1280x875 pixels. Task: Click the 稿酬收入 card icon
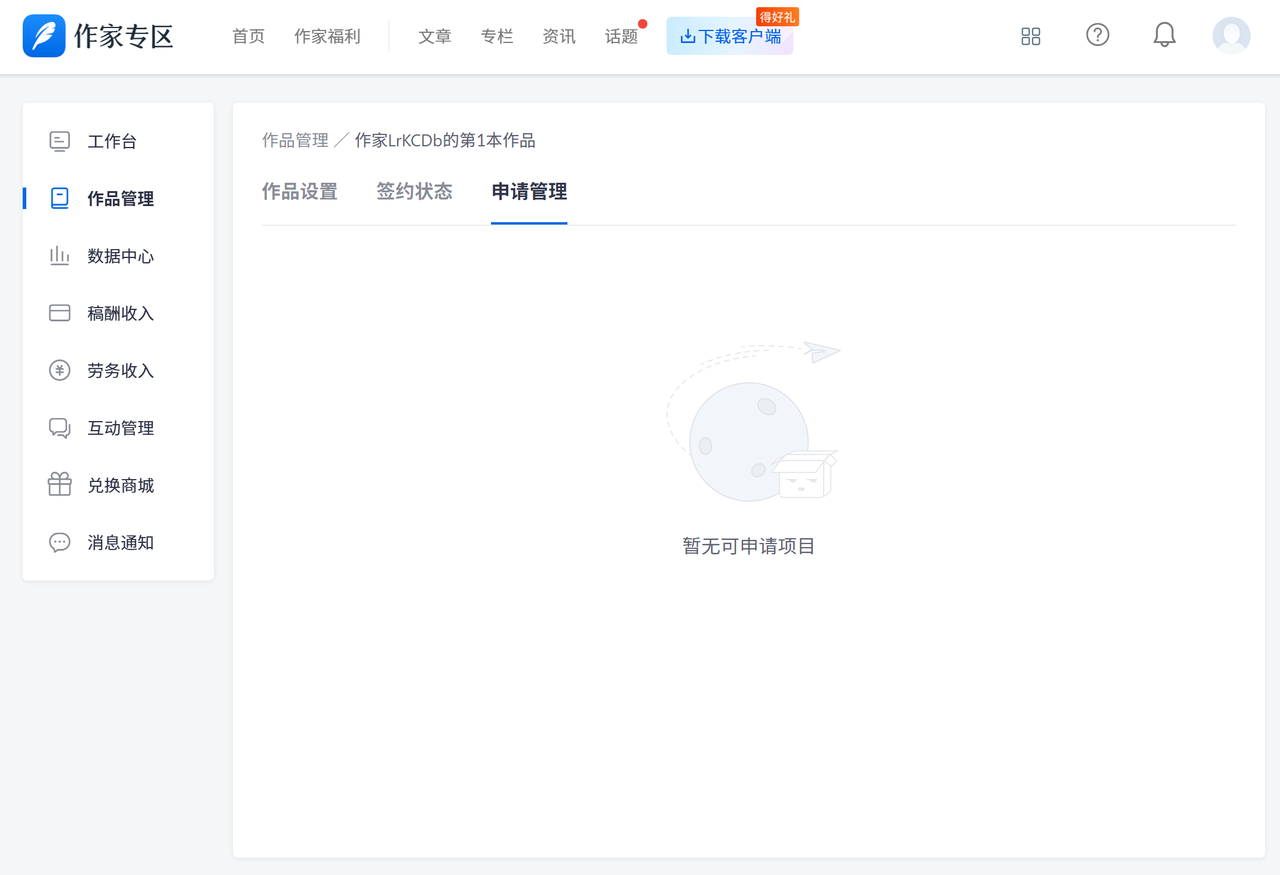click(x=60, y=313)
